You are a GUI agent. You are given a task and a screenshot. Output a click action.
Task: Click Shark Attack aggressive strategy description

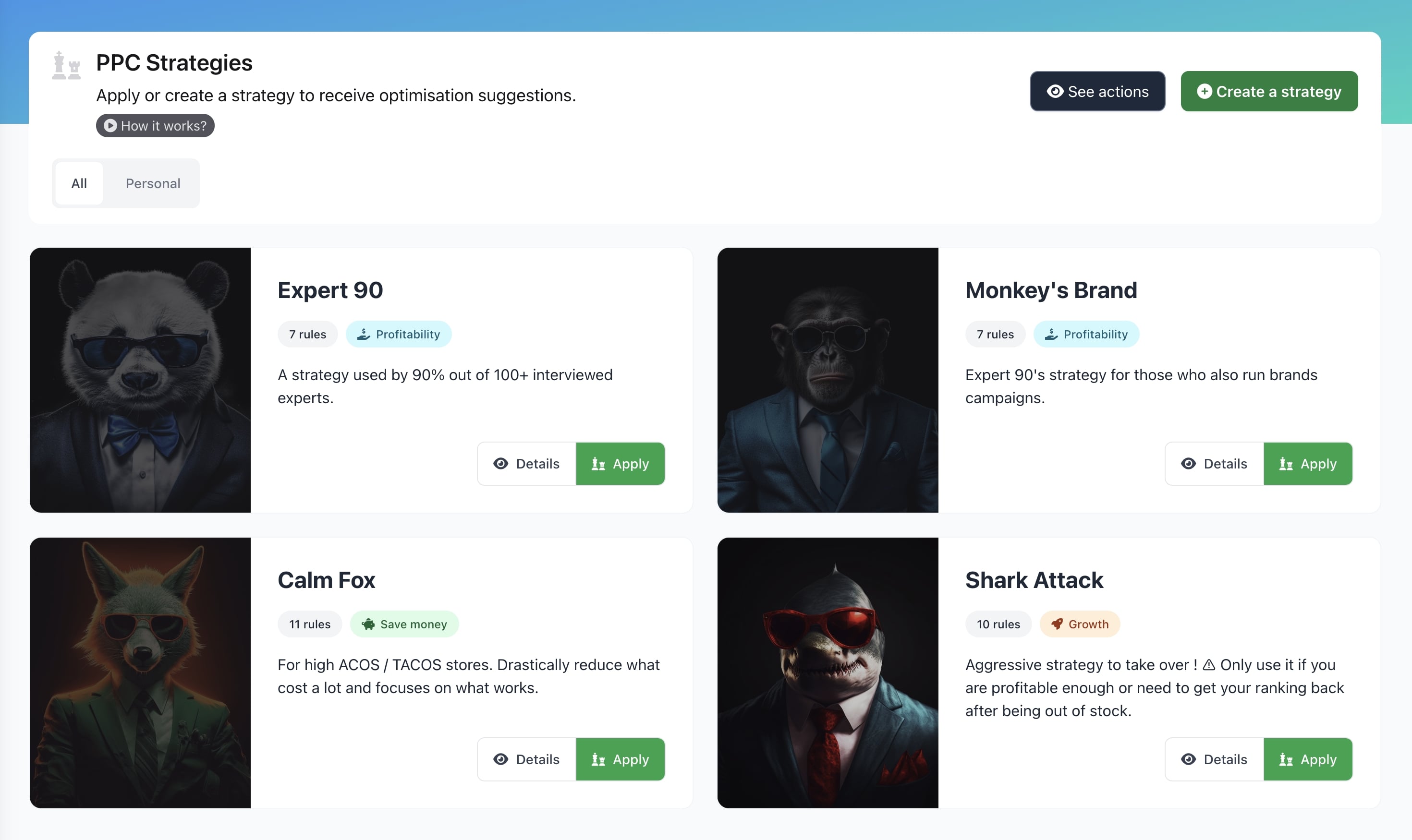1154,687
